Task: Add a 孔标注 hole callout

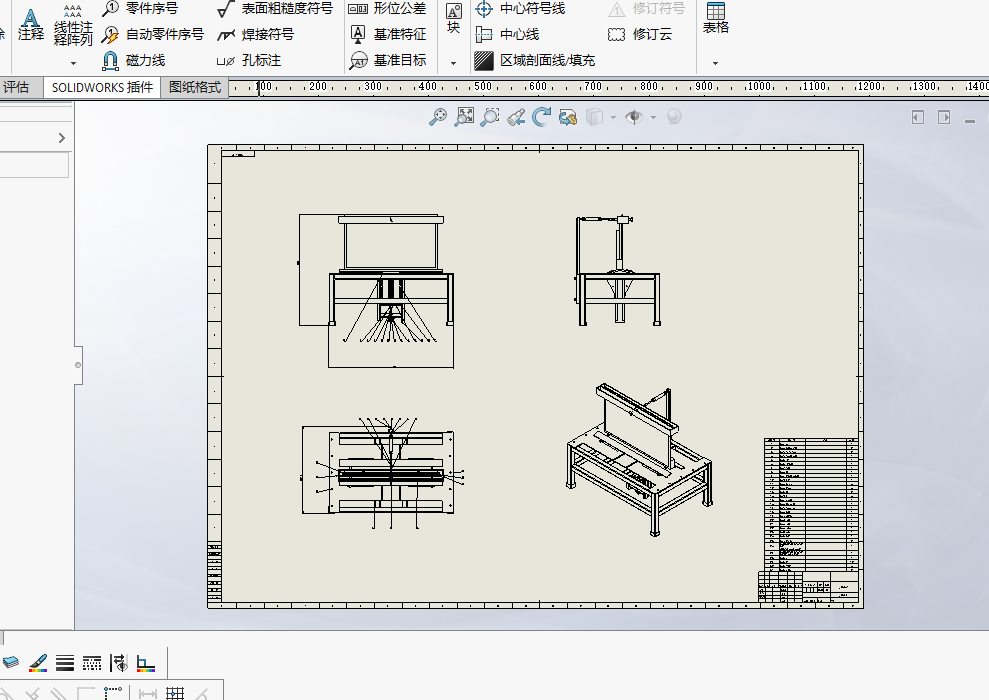Action: (249, 61)
